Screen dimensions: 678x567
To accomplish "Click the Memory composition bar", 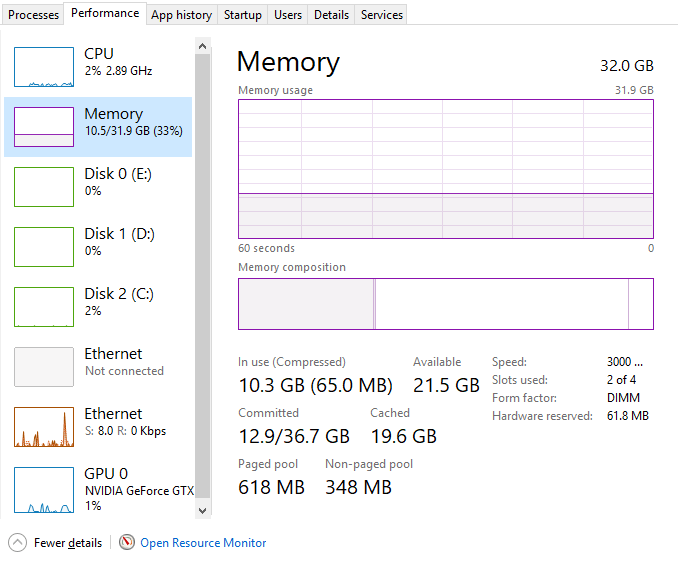I will point(445,304).
